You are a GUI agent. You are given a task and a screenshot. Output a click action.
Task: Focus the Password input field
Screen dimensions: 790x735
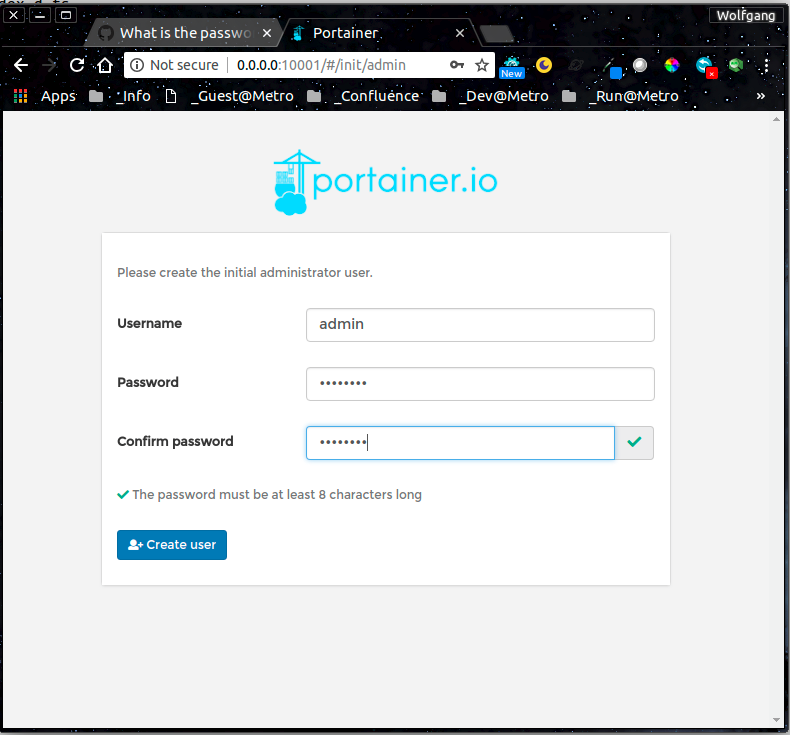[480, 384]
